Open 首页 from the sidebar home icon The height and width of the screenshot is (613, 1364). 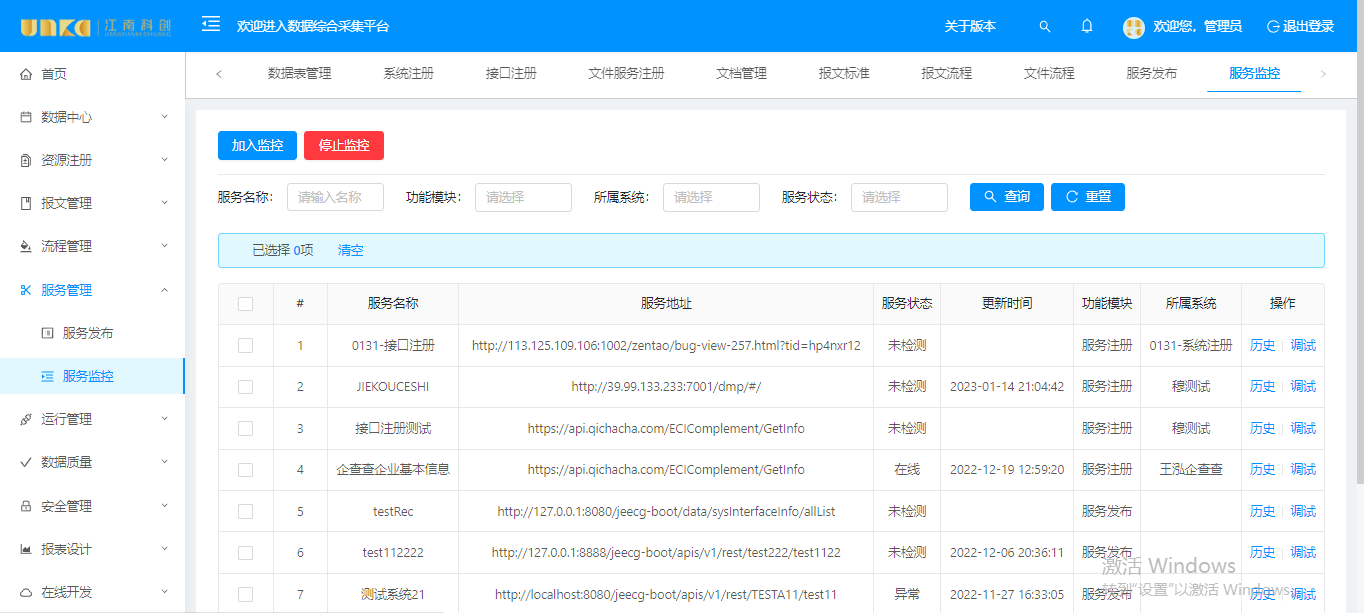click(26, 74)
